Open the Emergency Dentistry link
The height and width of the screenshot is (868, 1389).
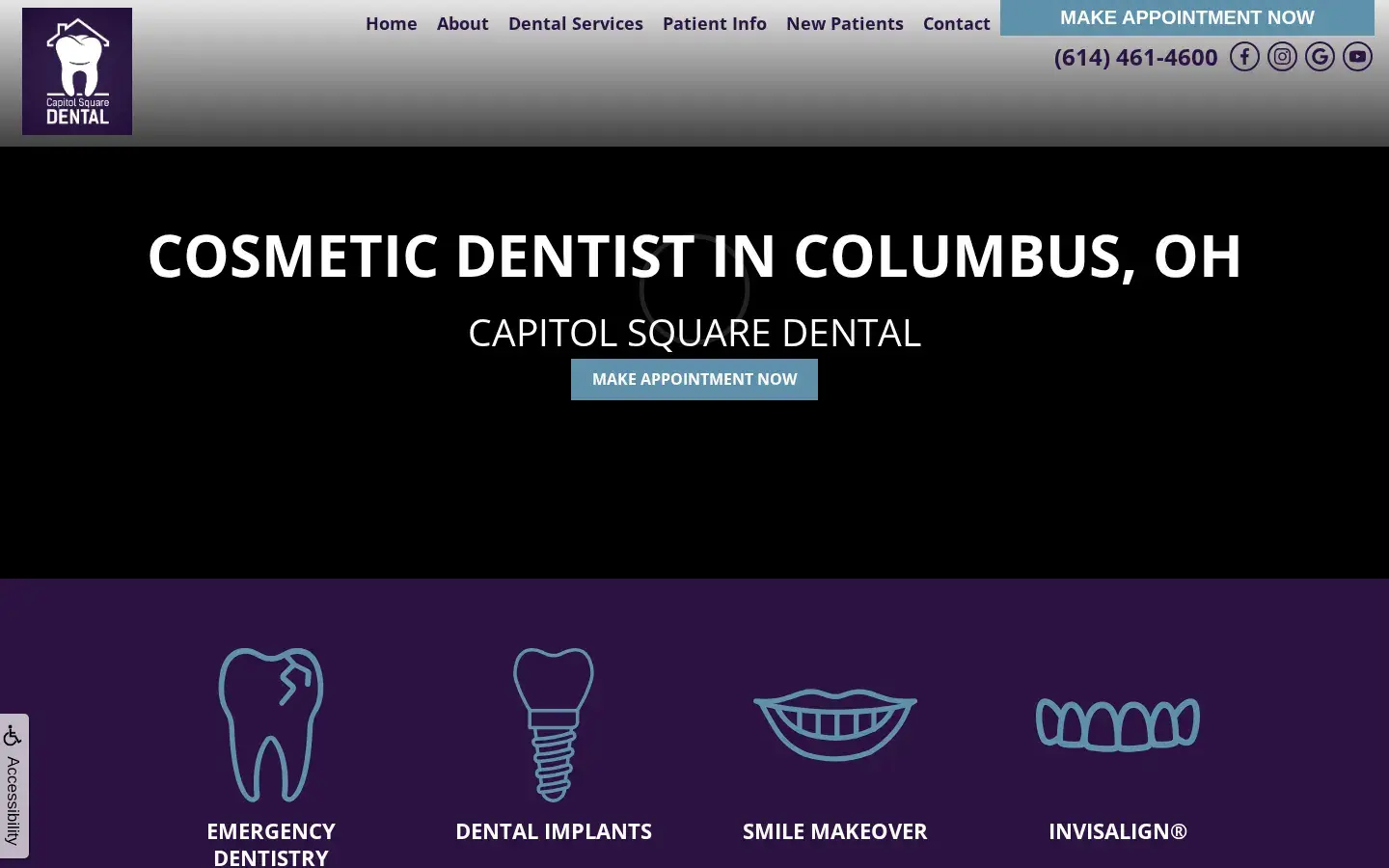pos(271,844)
